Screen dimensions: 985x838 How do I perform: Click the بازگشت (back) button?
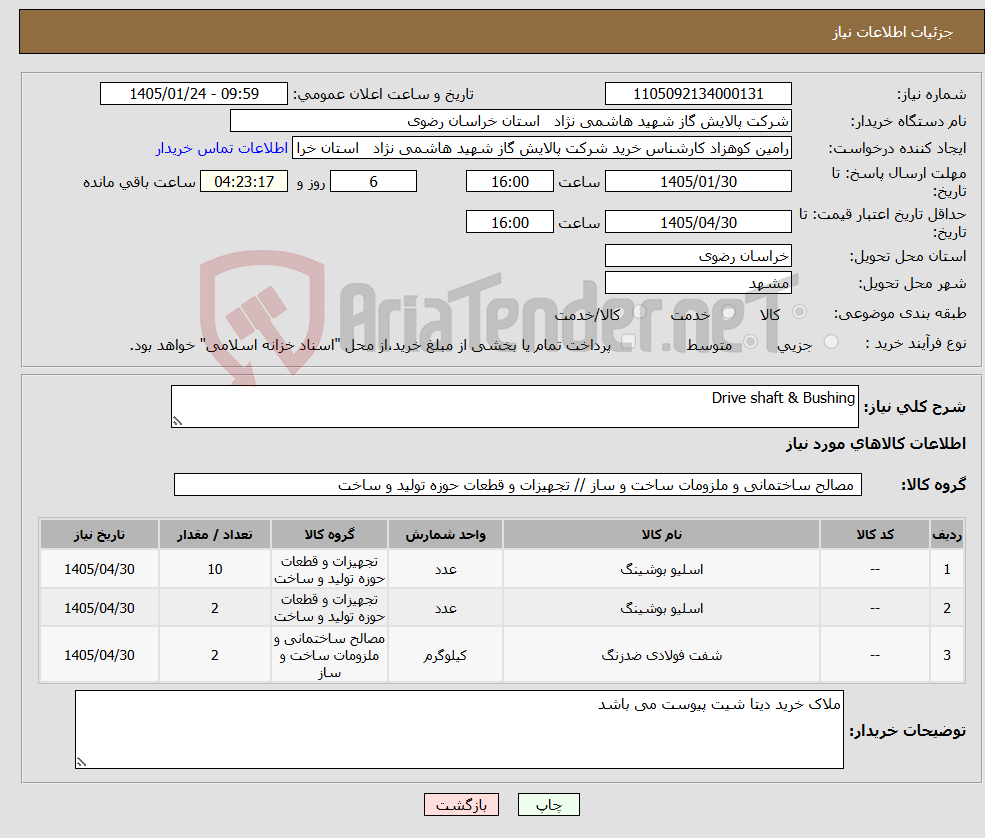tap(461, 805)
